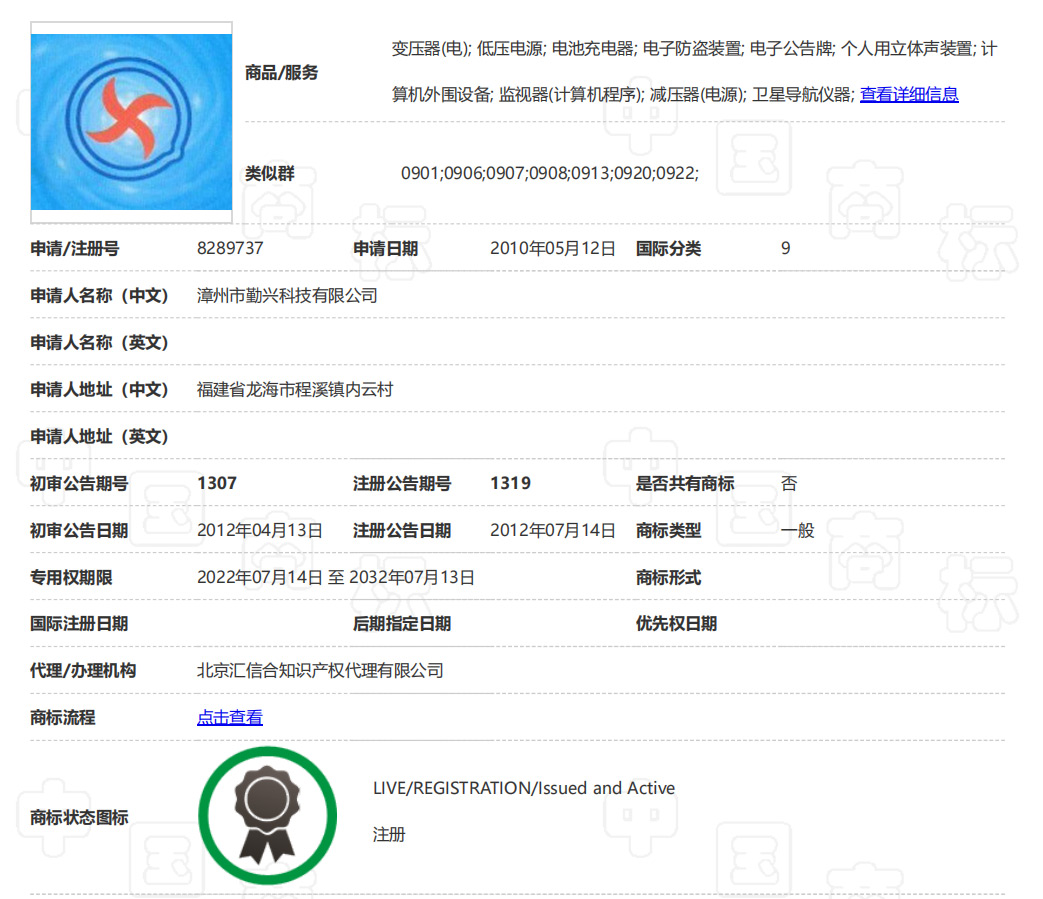This screenshot has width=1043, height=899.
Task: Click the 申请人地址（中文） label
Action: 99,390
